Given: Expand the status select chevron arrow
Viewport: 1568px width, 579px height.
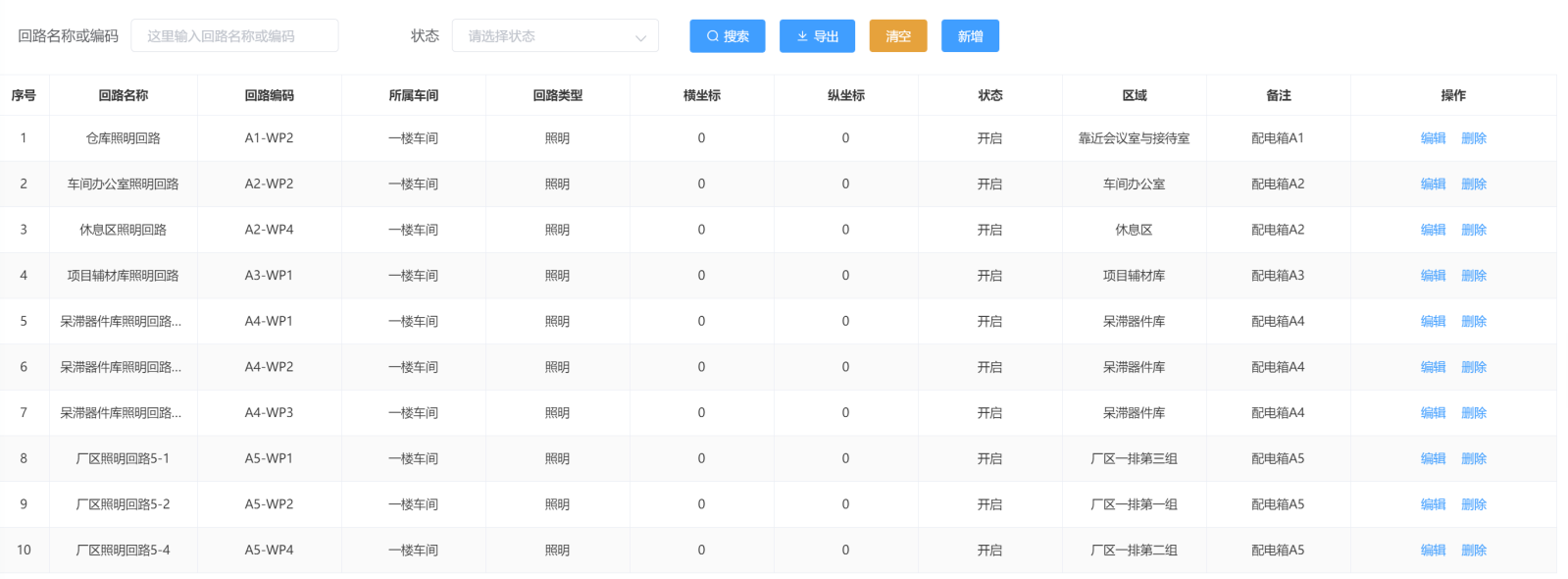Looking at the screenshot, I should coord(640,37).
